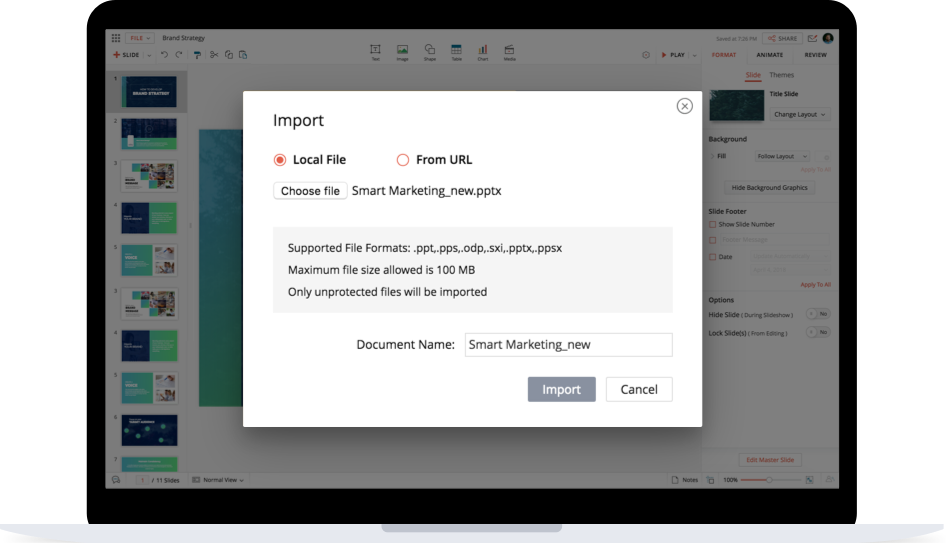
Task: Open the user profile avatar
Action: pyautogui.click(x=828, y=38)
